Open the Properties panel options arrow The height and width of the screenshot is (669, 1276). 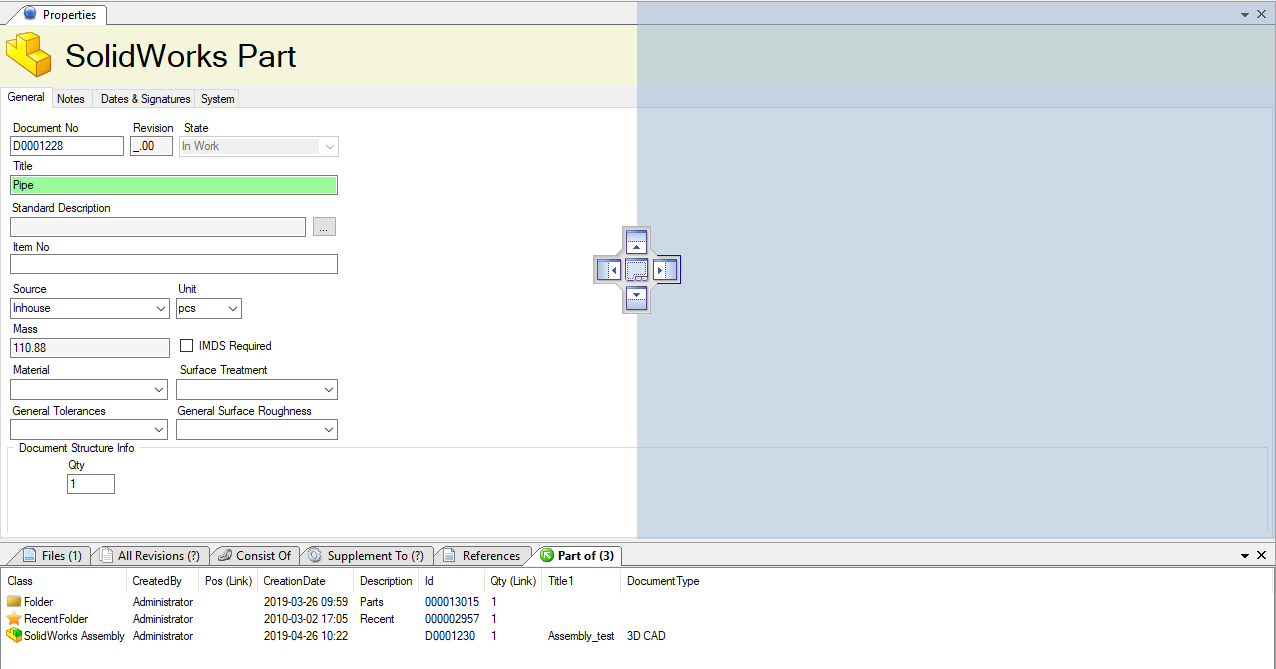tap(1245, 15)
